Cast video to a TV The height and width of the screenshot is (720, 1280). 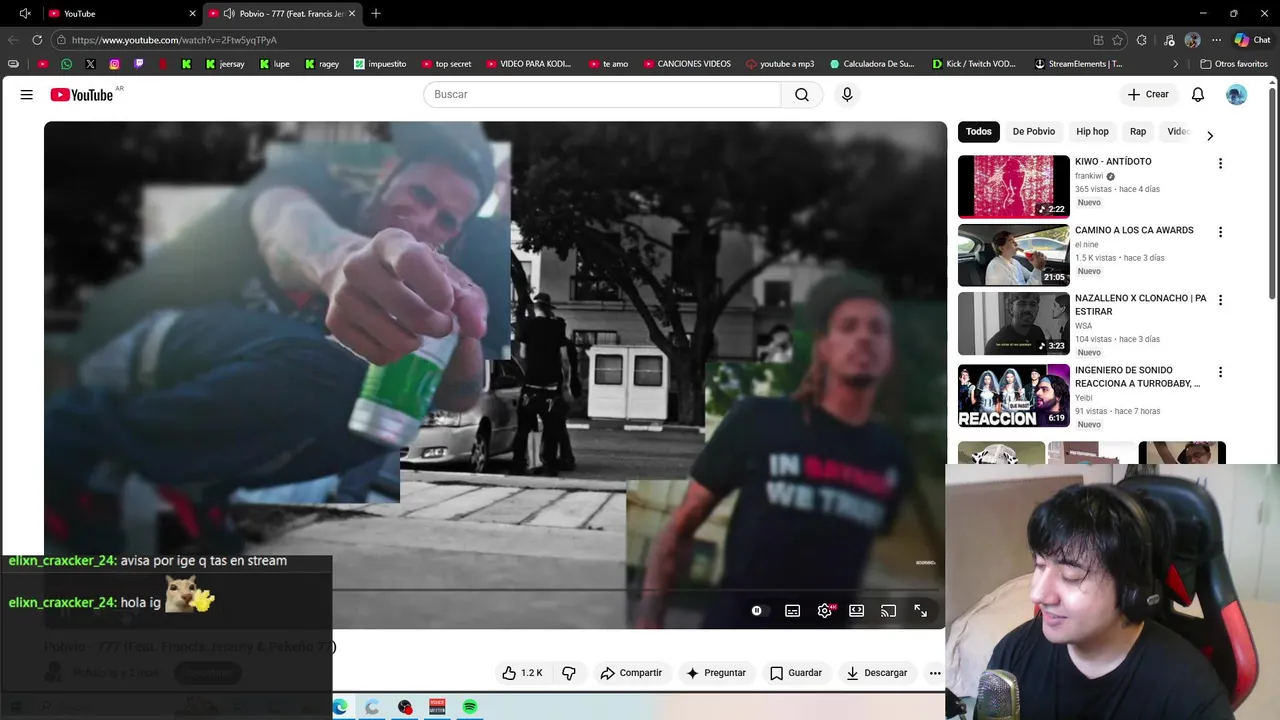(x=889, y=611)
